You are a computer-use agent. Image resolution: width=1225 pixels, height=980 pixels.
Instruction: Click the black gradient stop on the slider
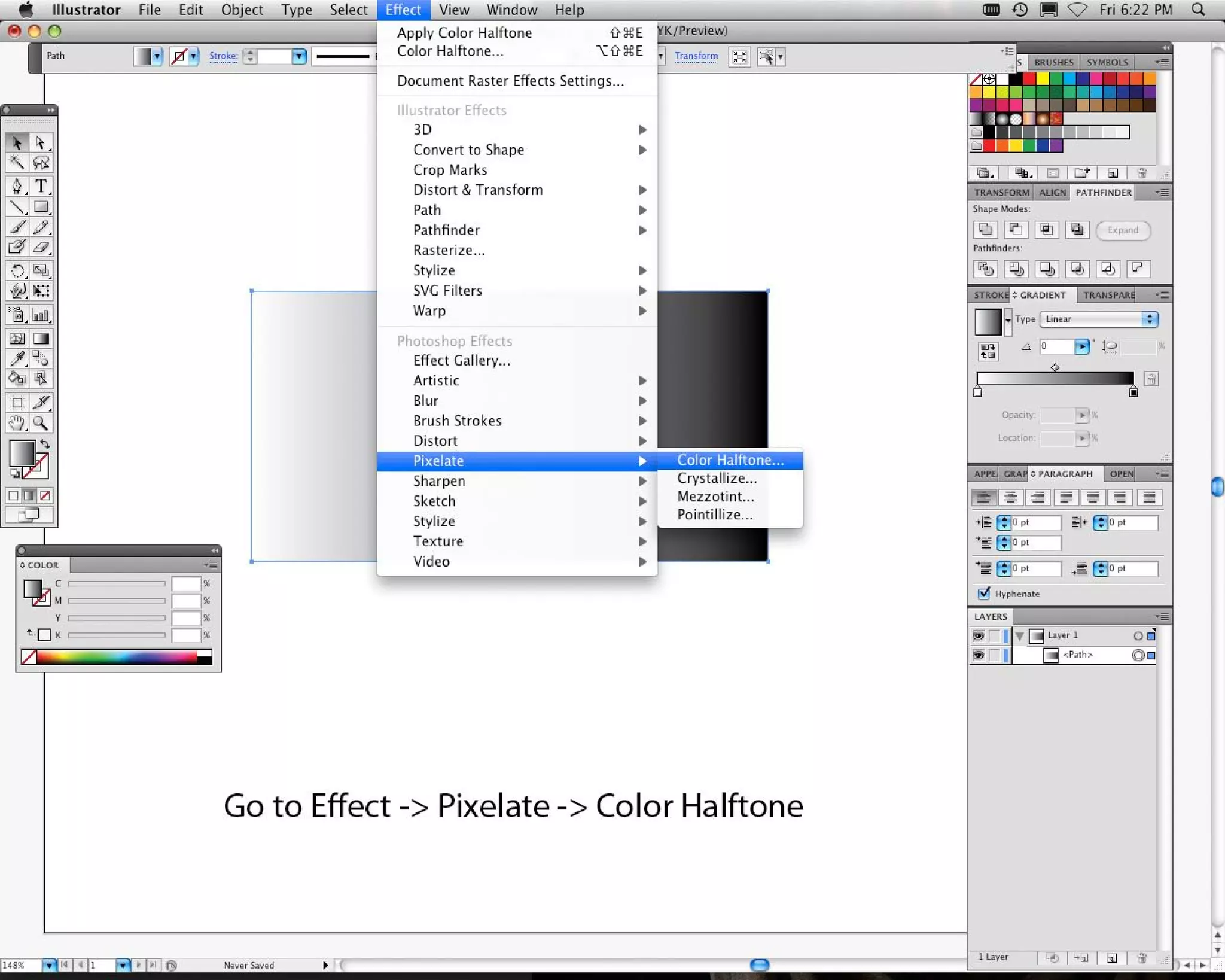point(1133,392)
